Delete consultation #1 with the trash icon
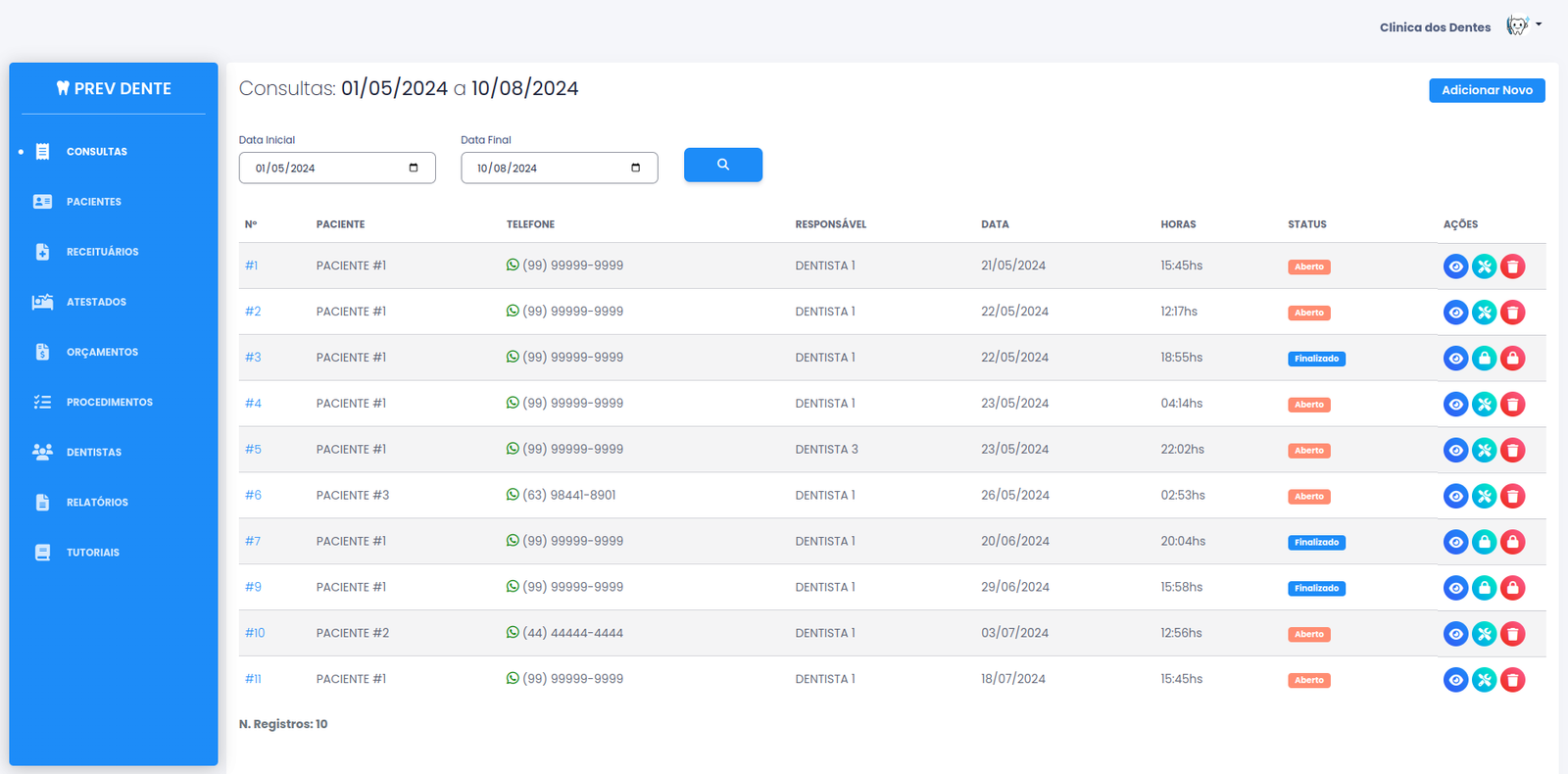 click(1512, 266)
